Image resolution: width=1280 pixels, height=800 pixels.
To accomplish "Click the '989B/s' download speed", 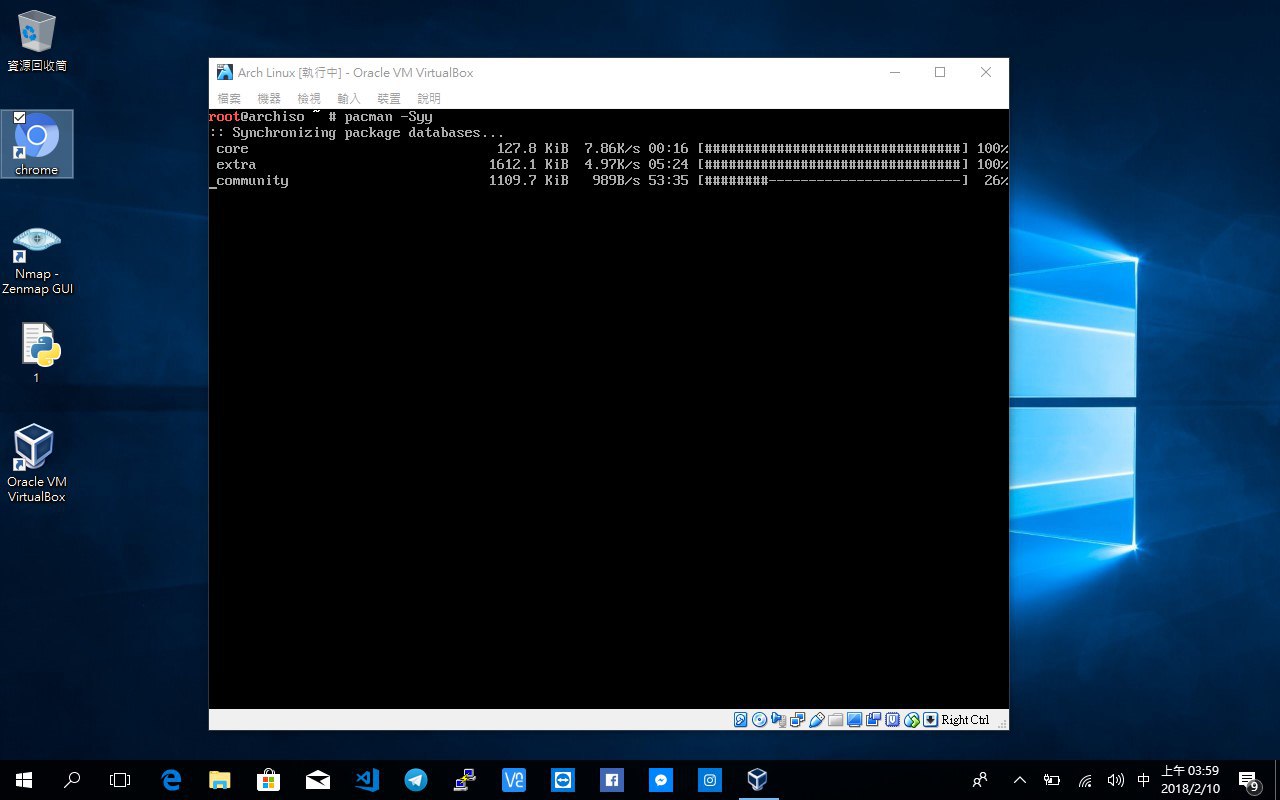I will pyautogui.click(x=616, y=181).
